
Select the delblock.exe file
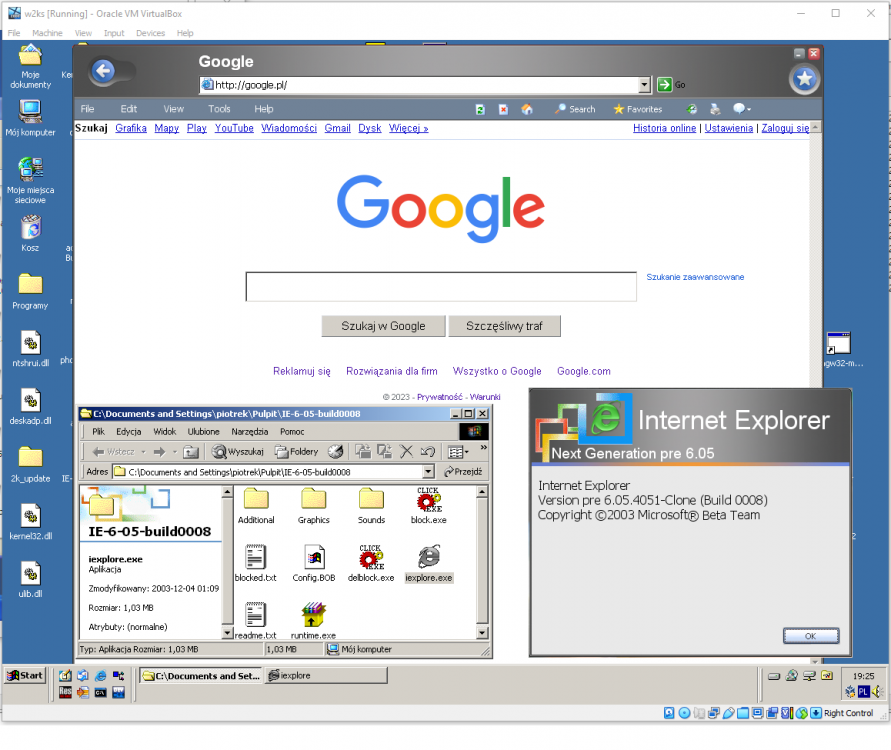pyautogui.click(x=371, y=564)
